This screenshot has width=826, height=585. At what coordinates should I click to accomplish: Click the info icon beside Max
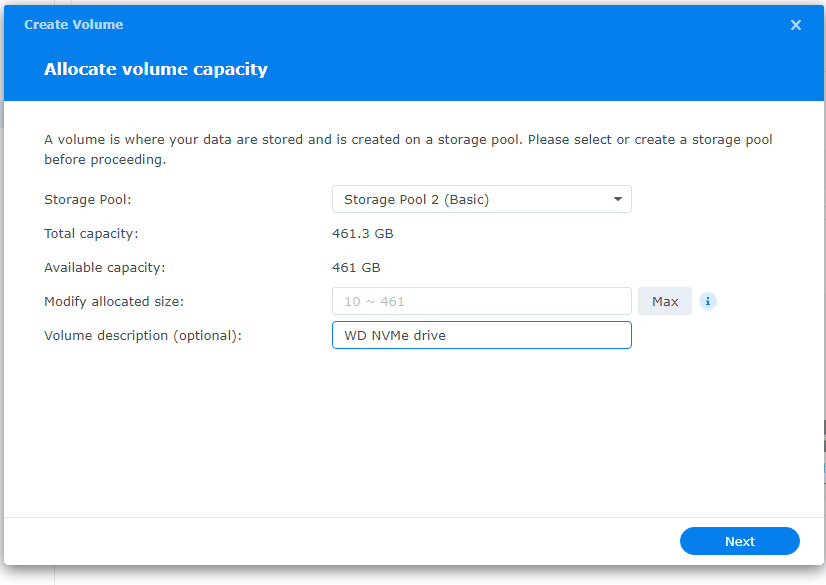[708, 301]
